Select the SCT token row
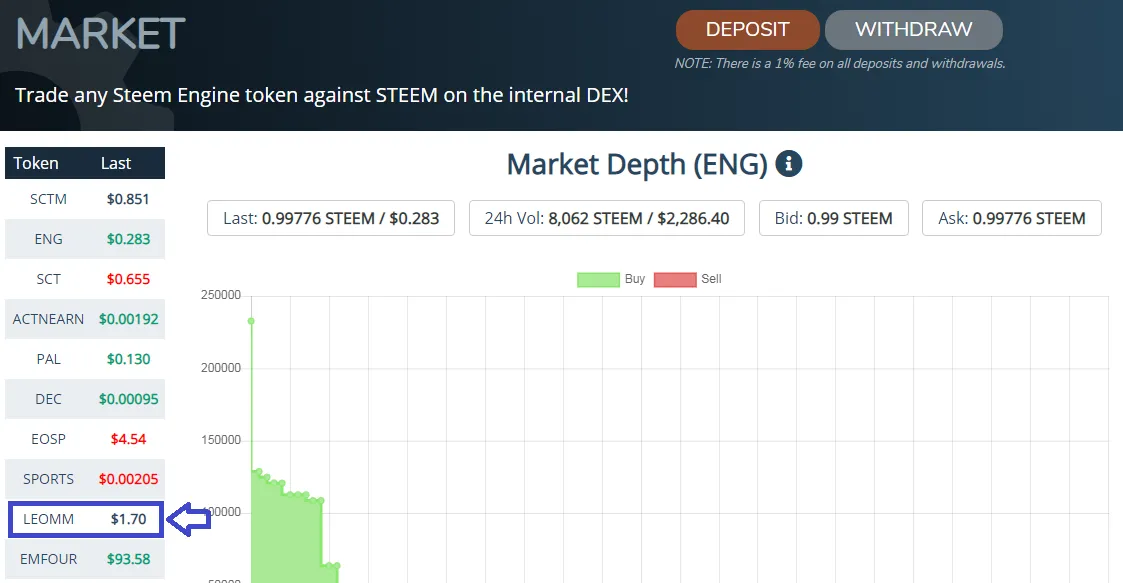Viewport: 1123px width, 583px height. [x=85, y=279]
